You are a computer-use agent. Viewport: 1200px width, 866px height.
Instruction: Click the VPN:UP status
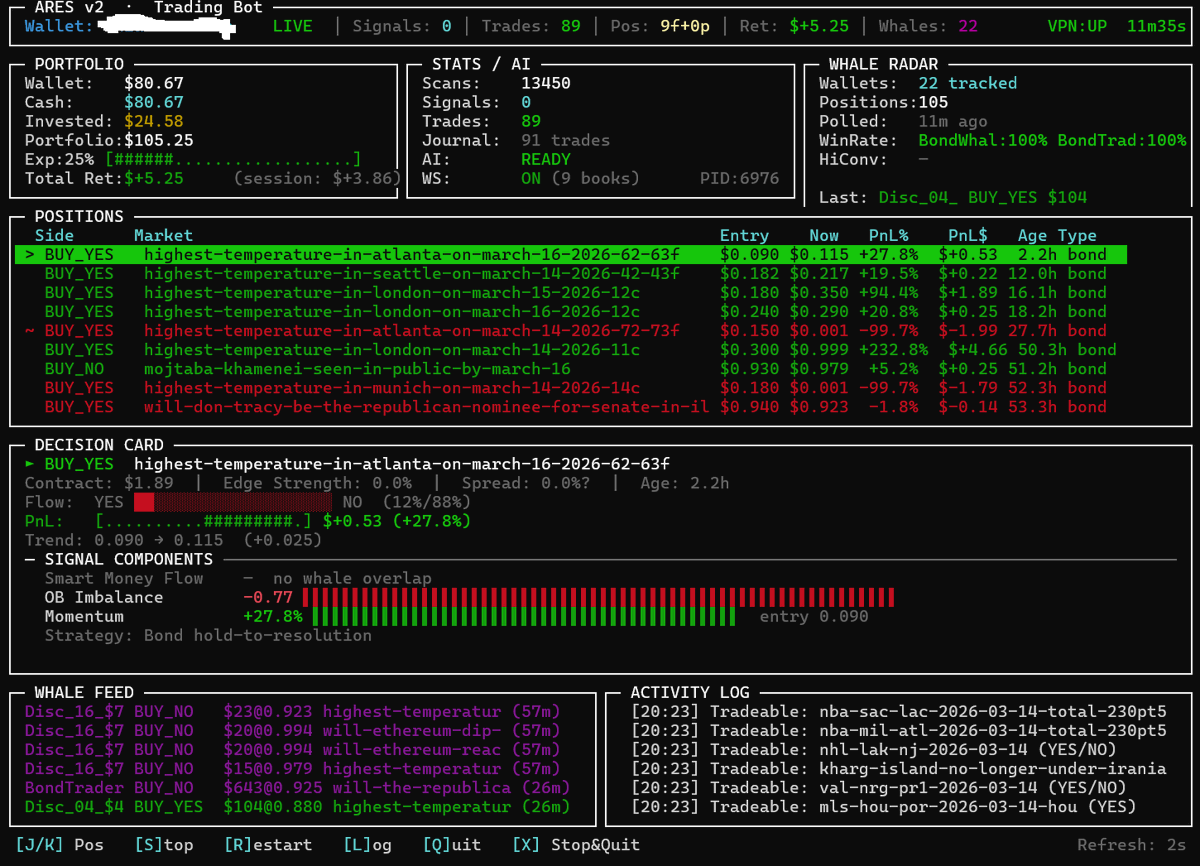1077,26
